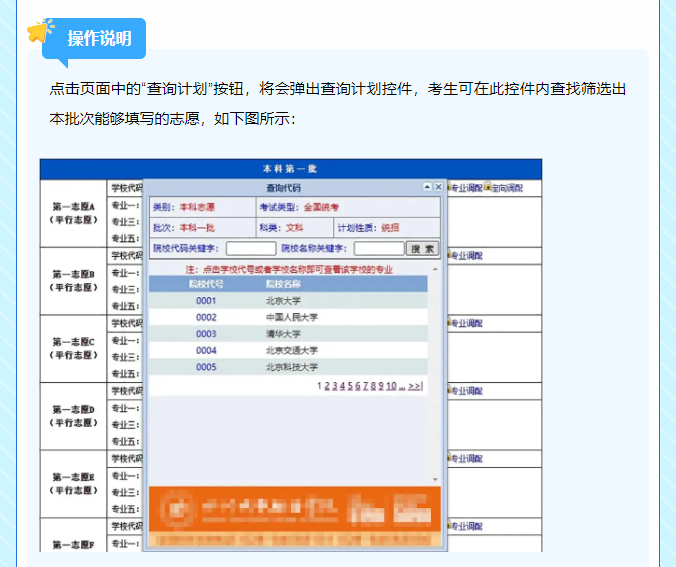Screen dimensions: 676x567
Task: Open 北京交通大学 entry in results
Action: (x=291, y=351)
